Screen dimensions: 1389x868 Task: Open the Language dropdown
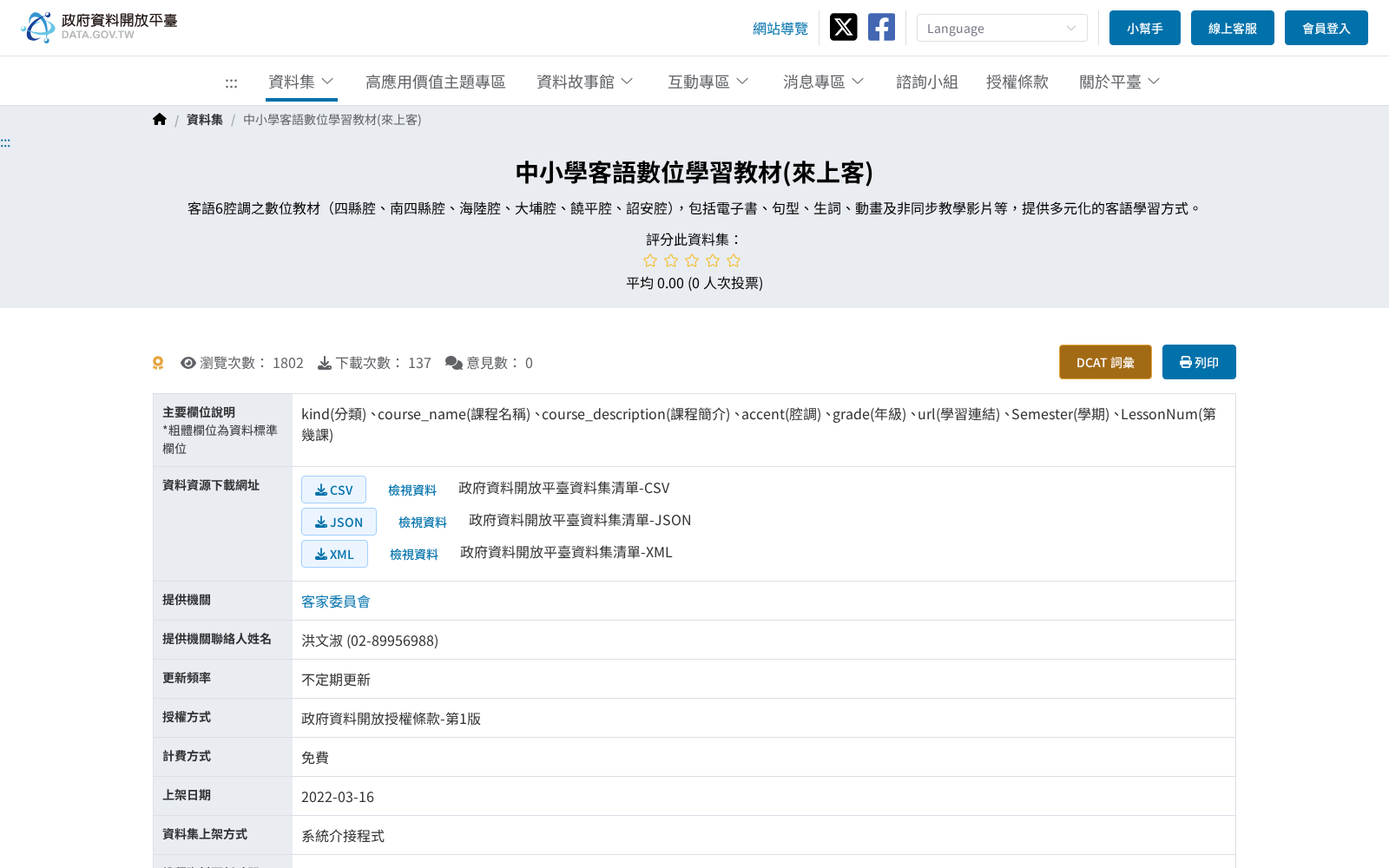click(1002, 28)
